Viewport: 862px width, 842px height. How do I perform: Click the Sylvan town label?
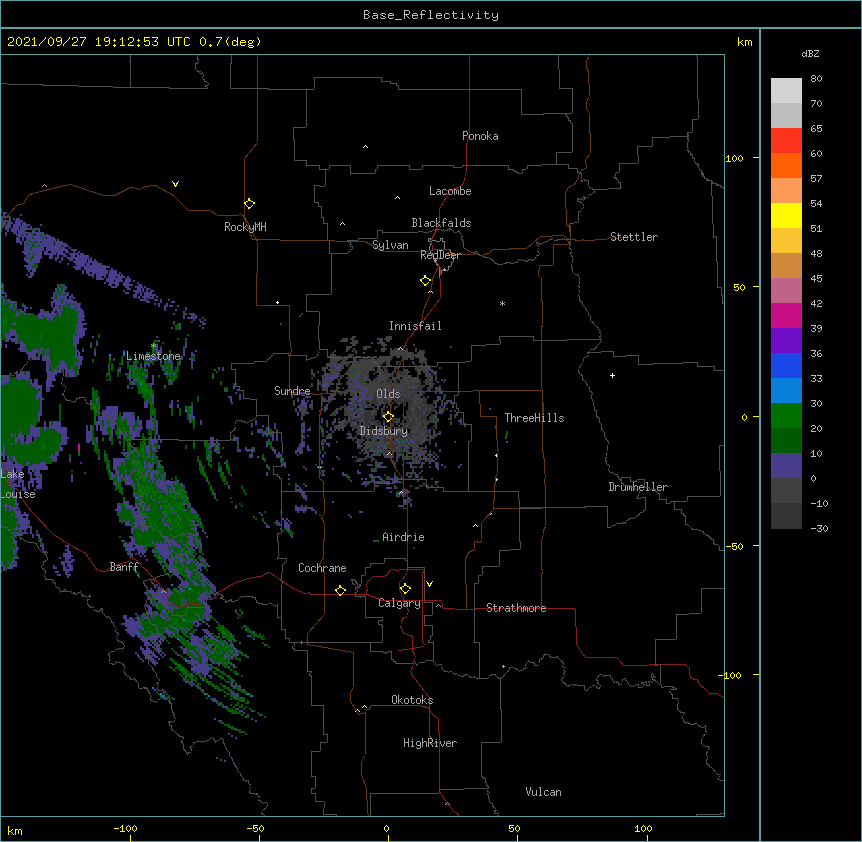[390, 245]
